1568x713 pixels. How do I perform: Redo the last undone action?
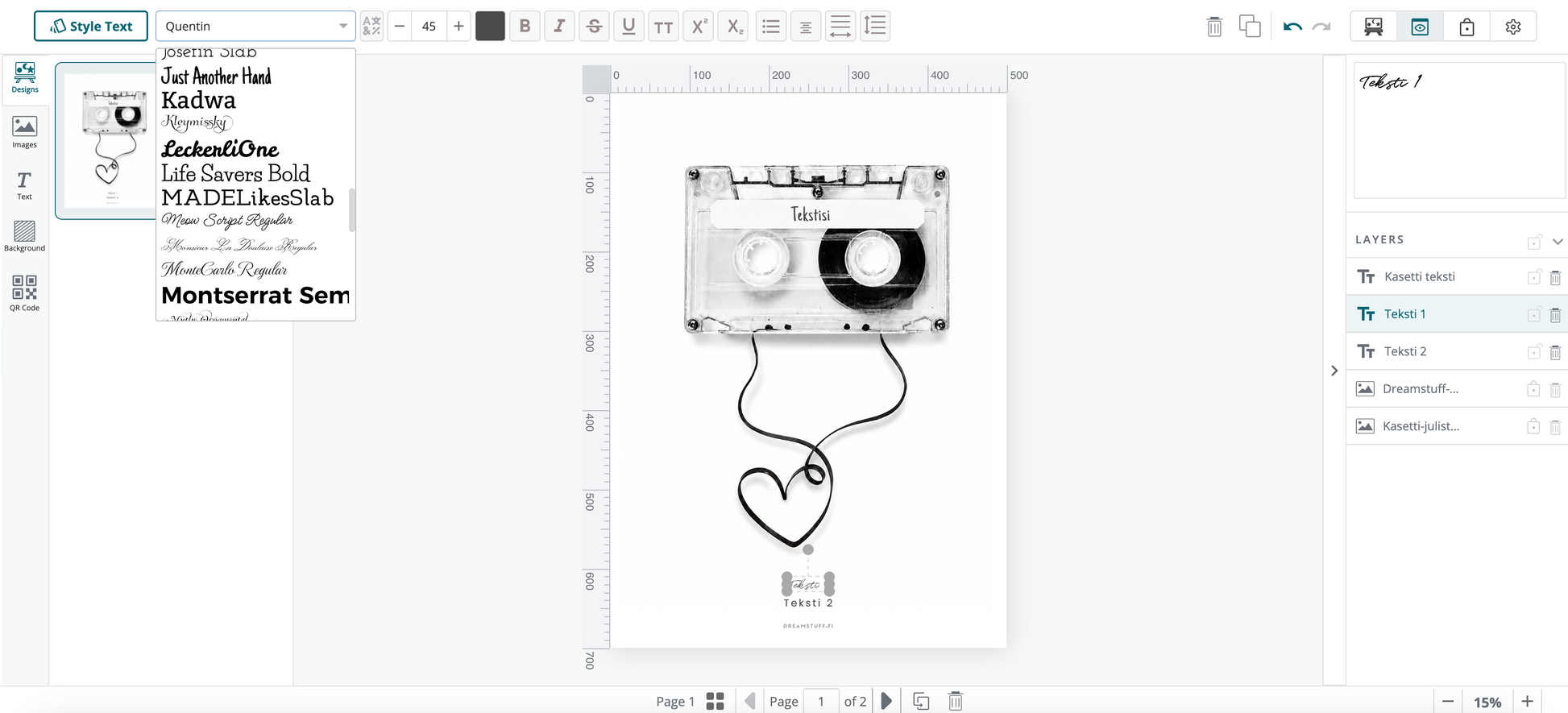[x=1321, y=27]
